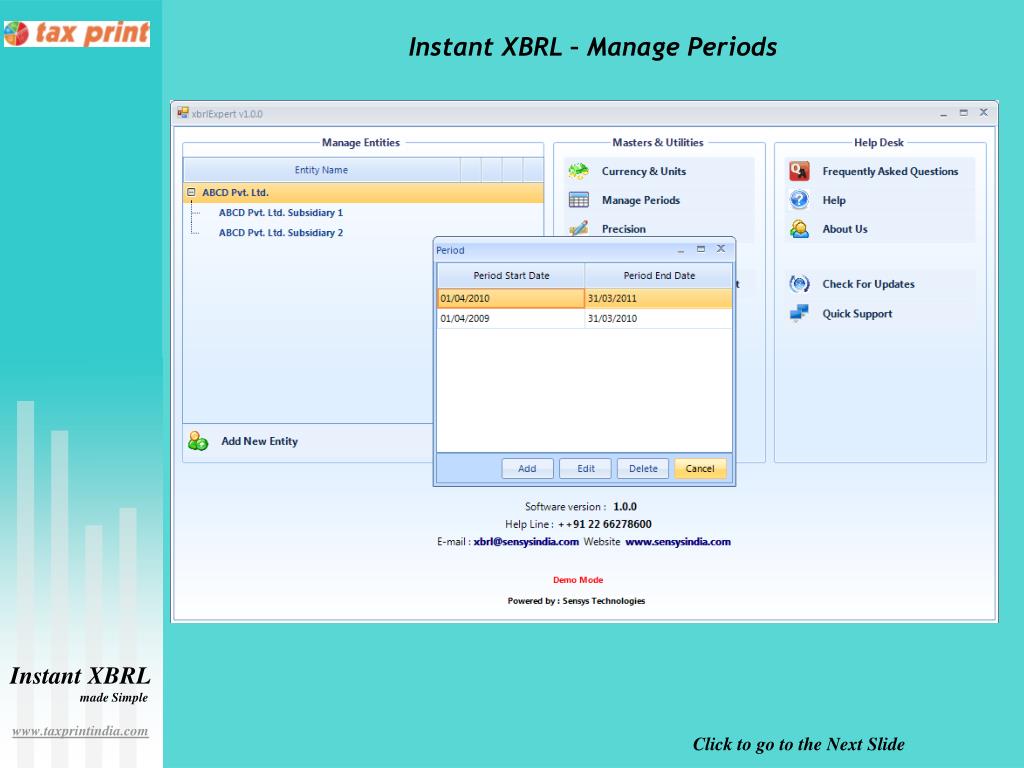Click Period End Date column header
1024x768 pixels.
[658, 276]
